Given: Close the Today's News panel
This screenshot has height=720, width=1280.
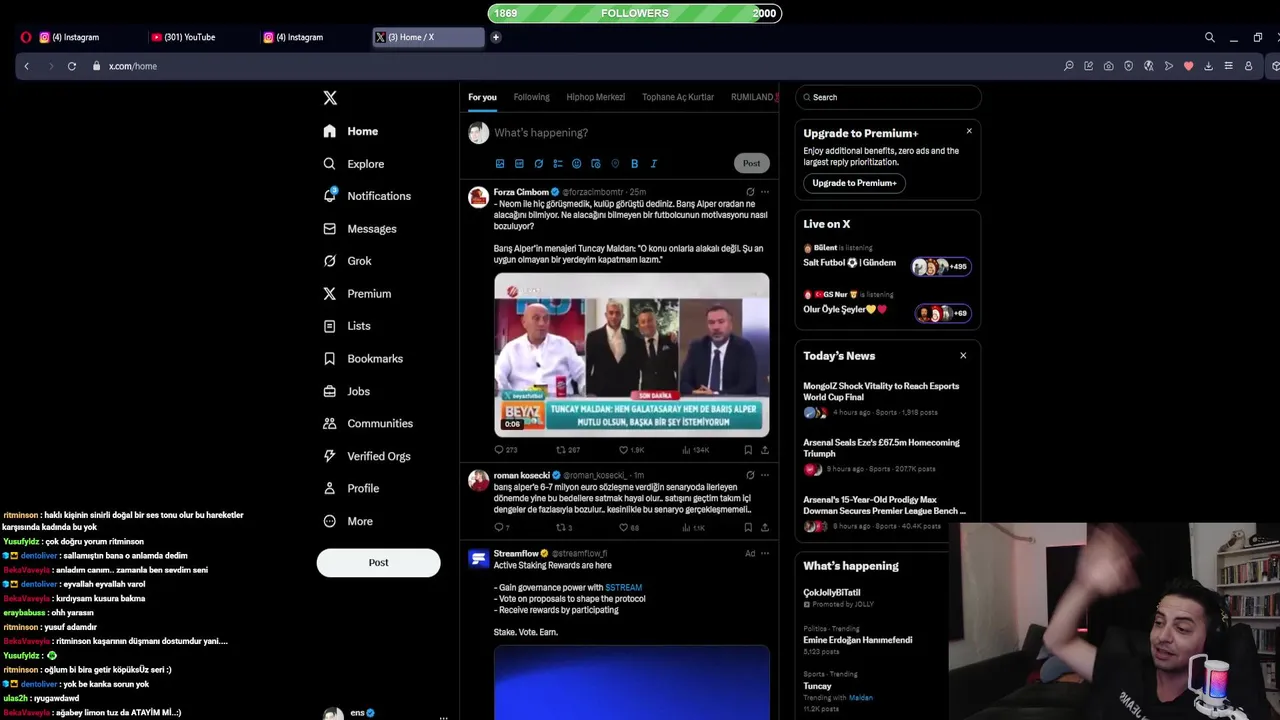Looking at the screenshot, I should [963, 355].
